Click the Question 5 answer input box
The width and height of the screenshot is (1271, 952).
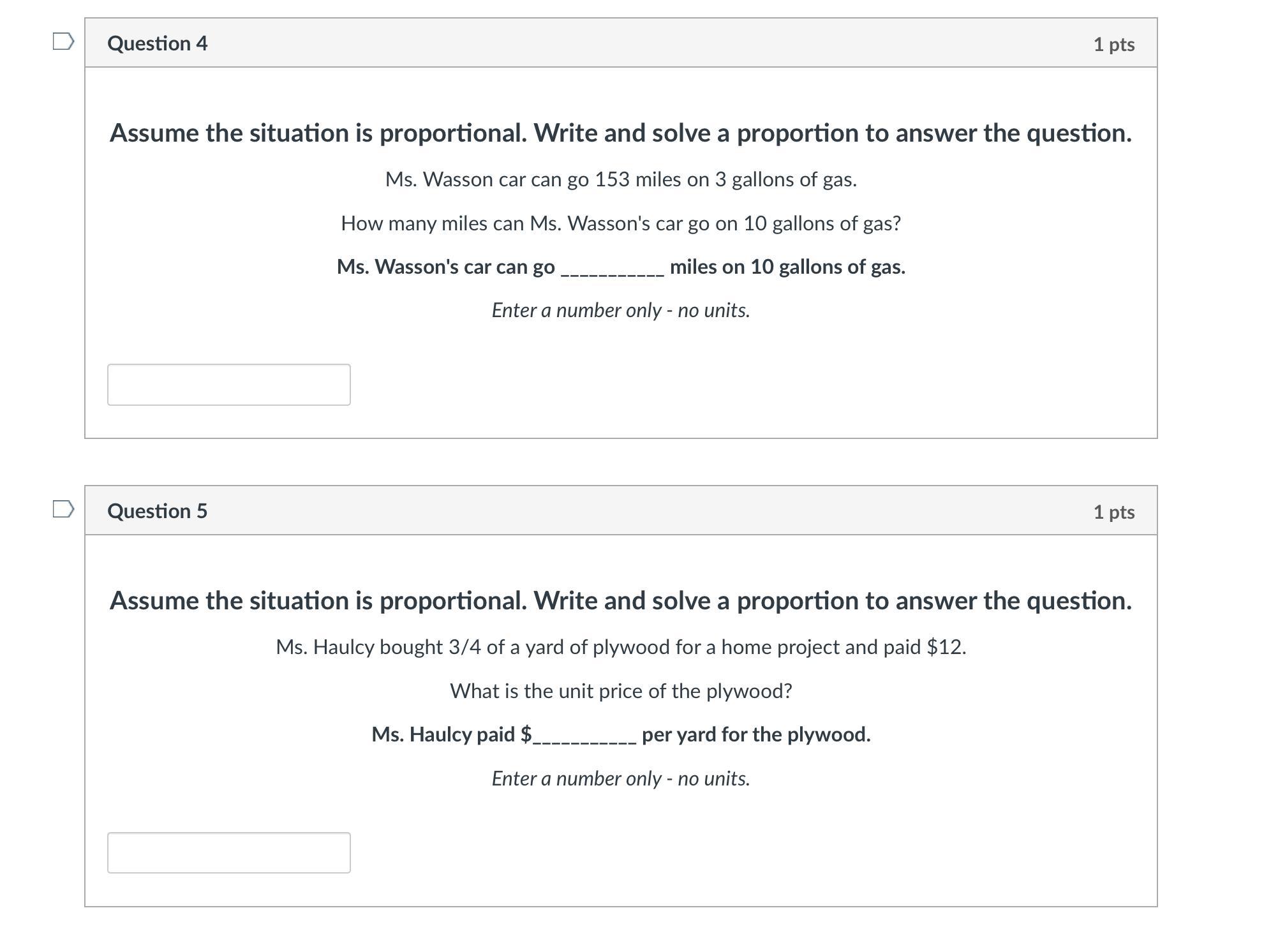tap(228, 852)
